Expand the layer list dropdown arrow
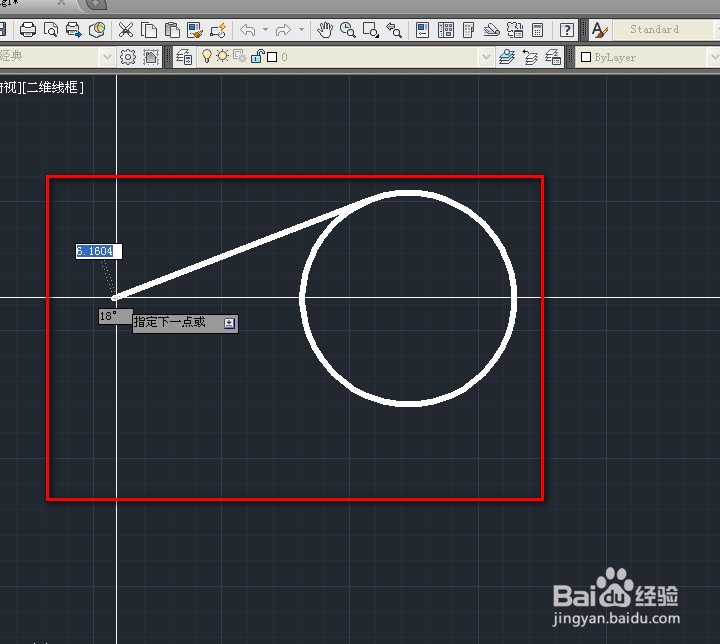 tap(485, 57)
